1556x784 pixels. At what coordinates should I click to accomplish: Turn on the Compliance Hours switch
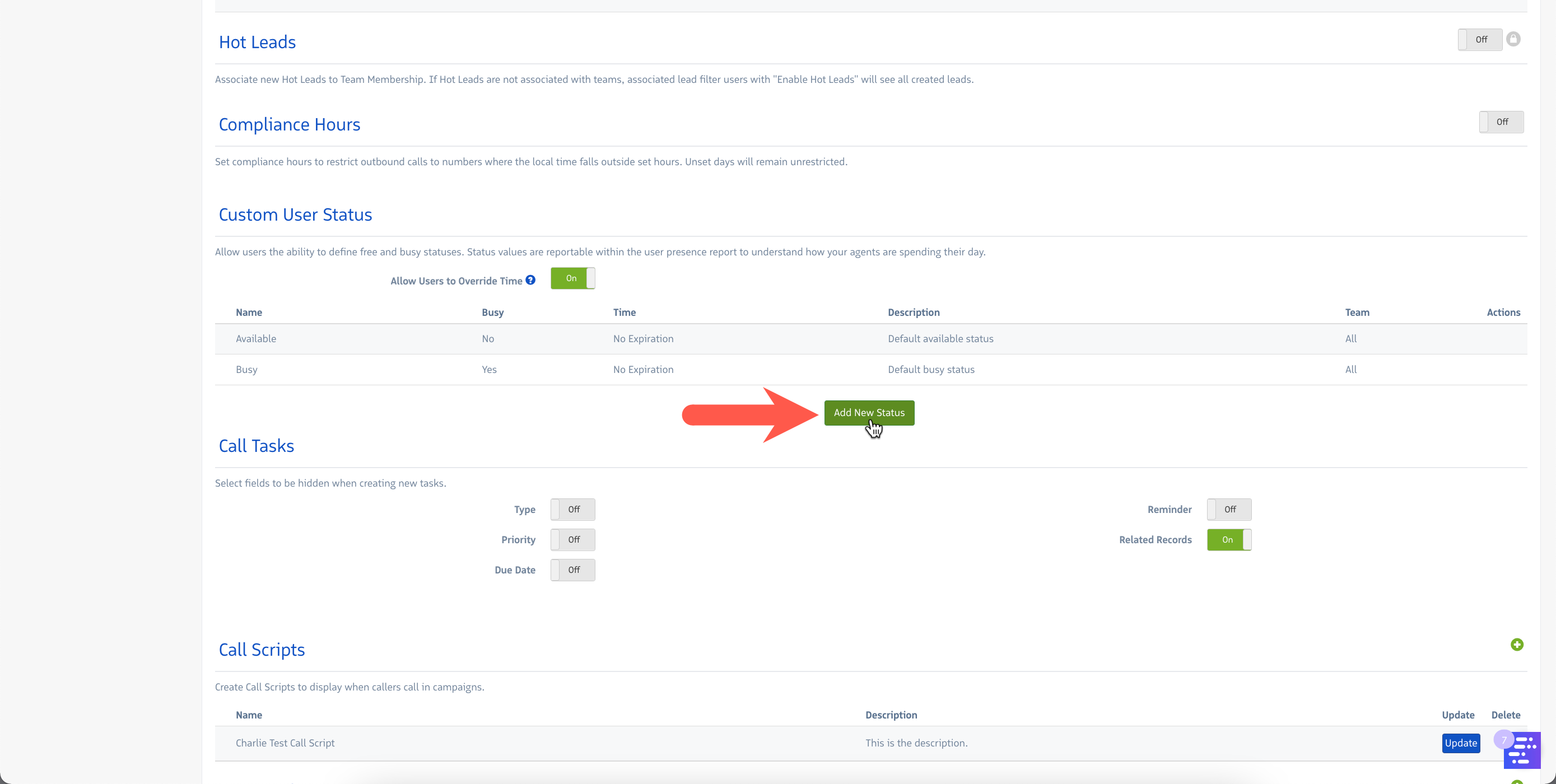tap(1501, 122)
